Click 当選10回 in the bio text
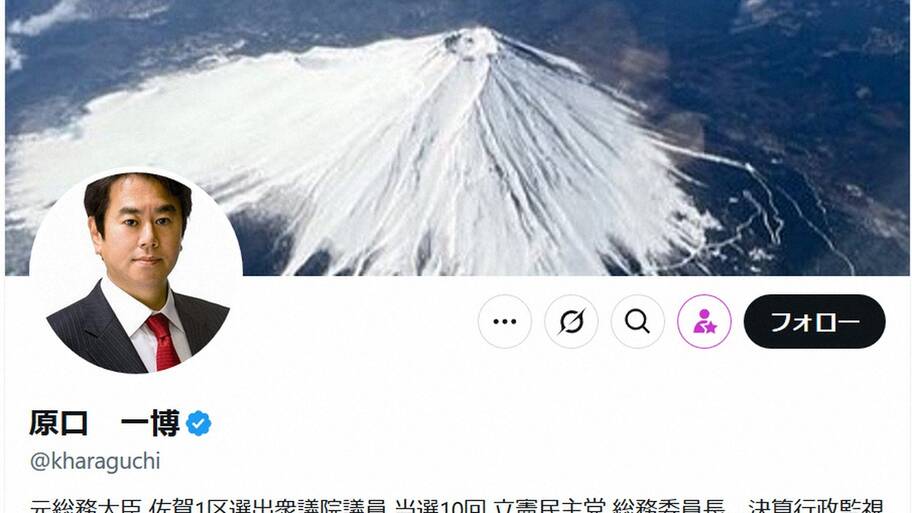912x513 pixels. pos(440,506)
